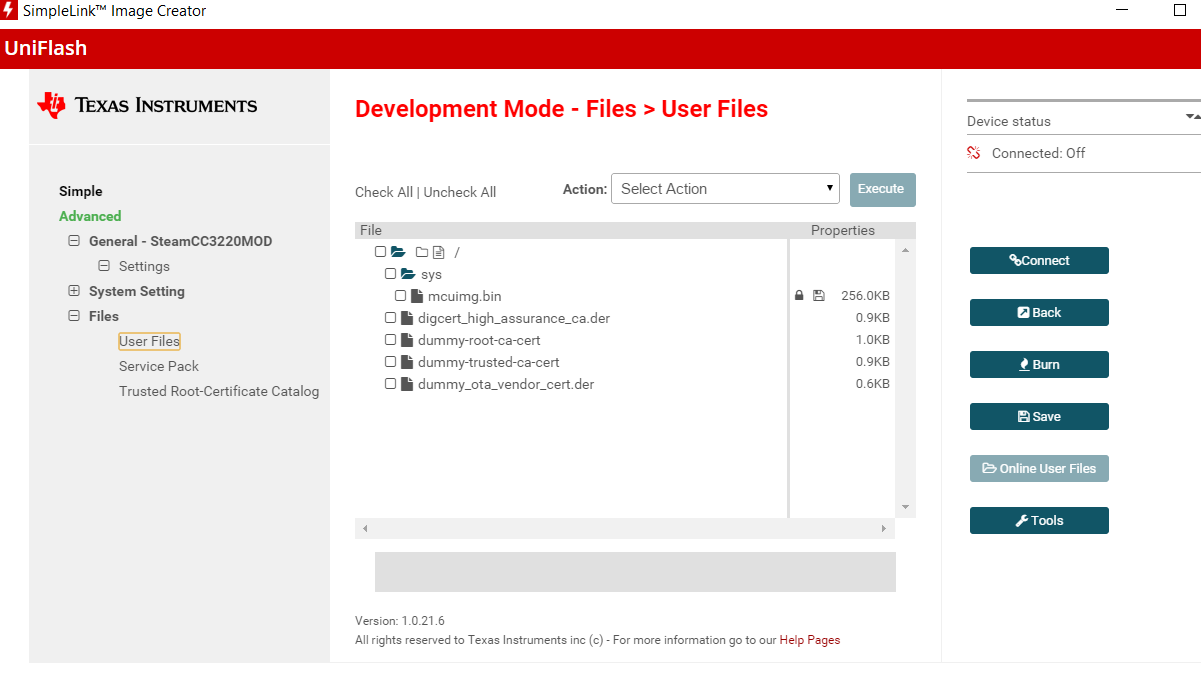Click the Burn button
This screenshot has width=1201, height=677.
(1039, 364)
